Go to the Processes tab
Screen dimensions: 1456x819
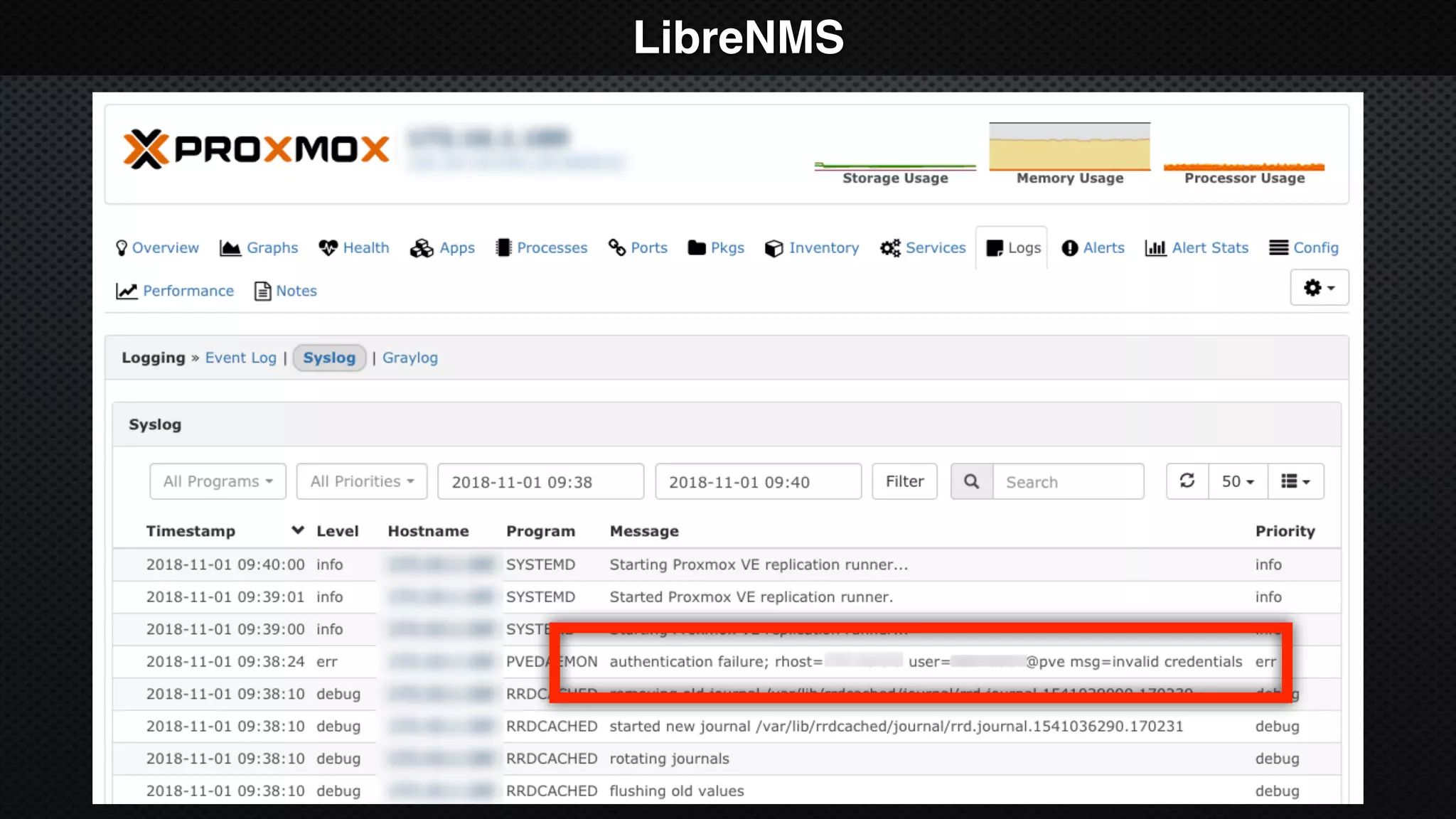point(542,247)
